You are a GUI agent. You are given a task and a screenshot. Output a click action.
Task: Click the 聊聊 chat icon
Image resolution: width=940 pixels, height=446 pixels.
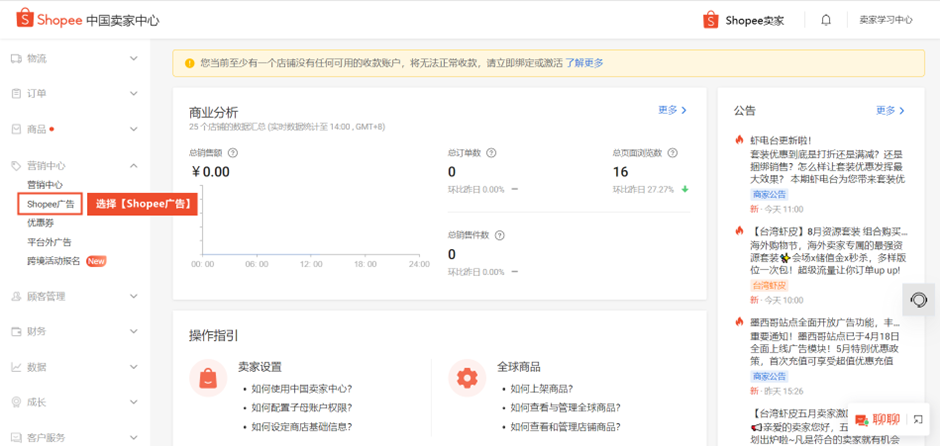(x=862, y=420)
